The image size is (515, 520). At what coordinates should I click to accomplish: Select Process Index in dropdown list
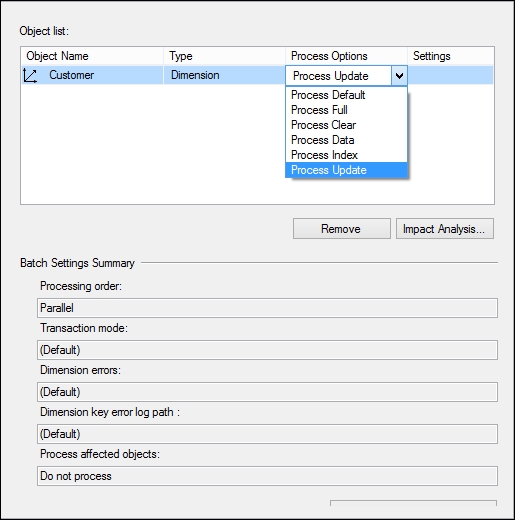346,155
